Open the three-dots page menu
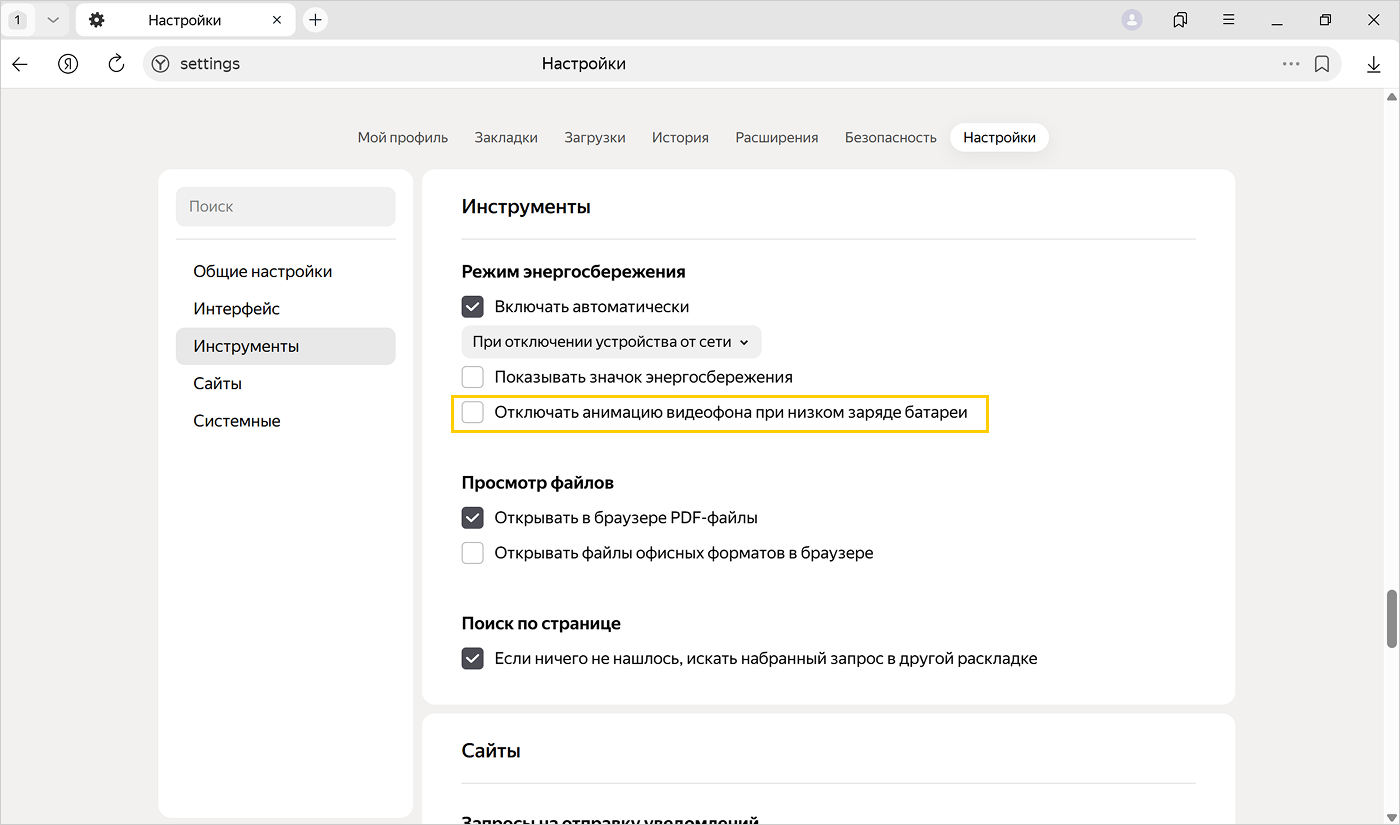Image resolution: width=1400 pixels, height=825 pixels. pyautogui.click(x=1291, y=64)
